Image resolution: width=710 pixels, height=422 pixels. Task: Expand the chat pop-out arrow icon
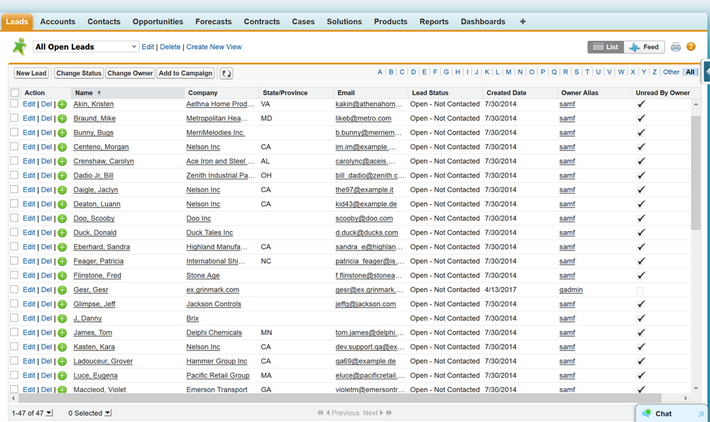pyautogui.click(x=701, y=414)
